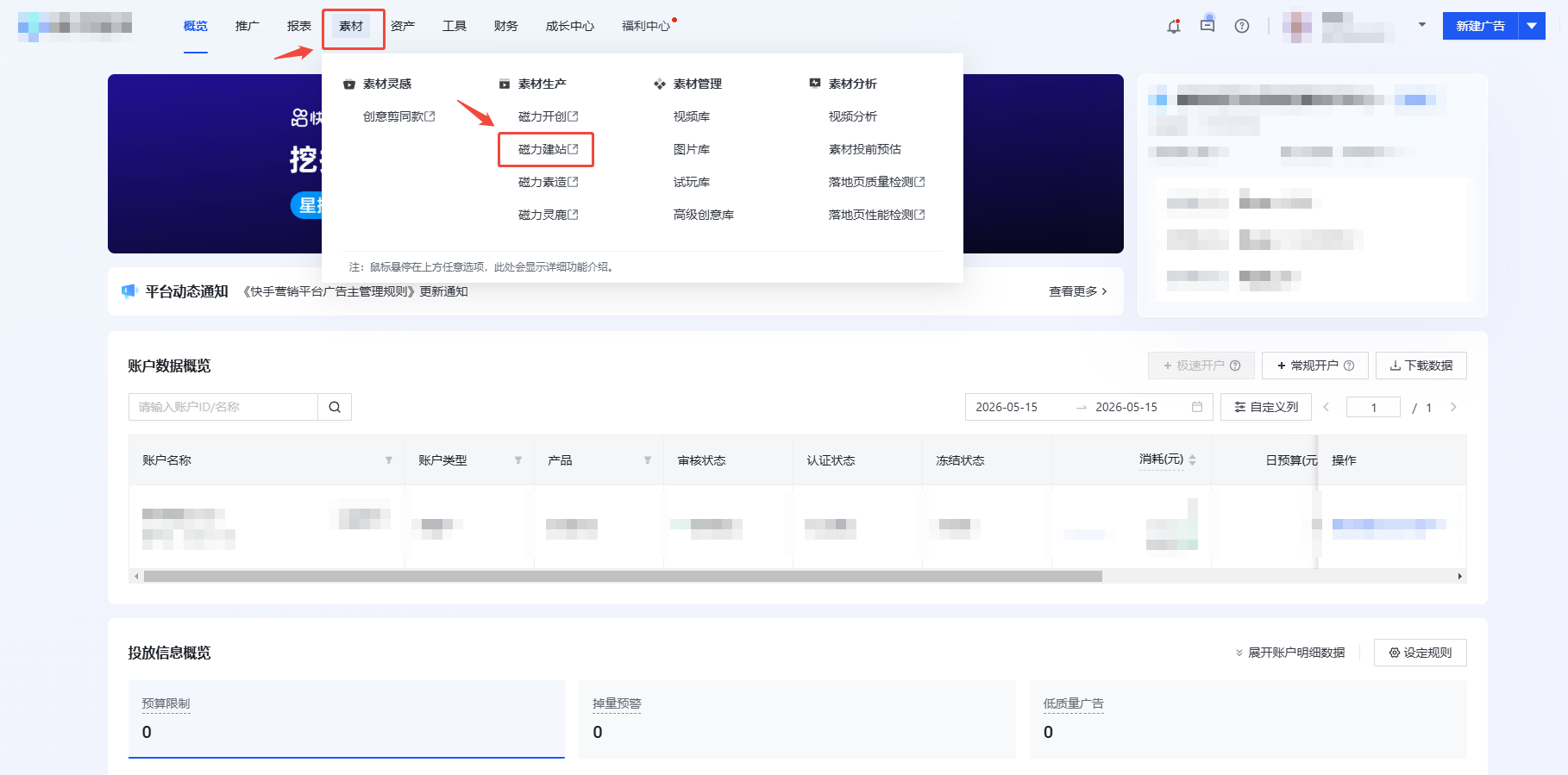
Task: Expand the 新建广告 dropdown arrow
Action: pyautogui.click(x=1532, y=26)
